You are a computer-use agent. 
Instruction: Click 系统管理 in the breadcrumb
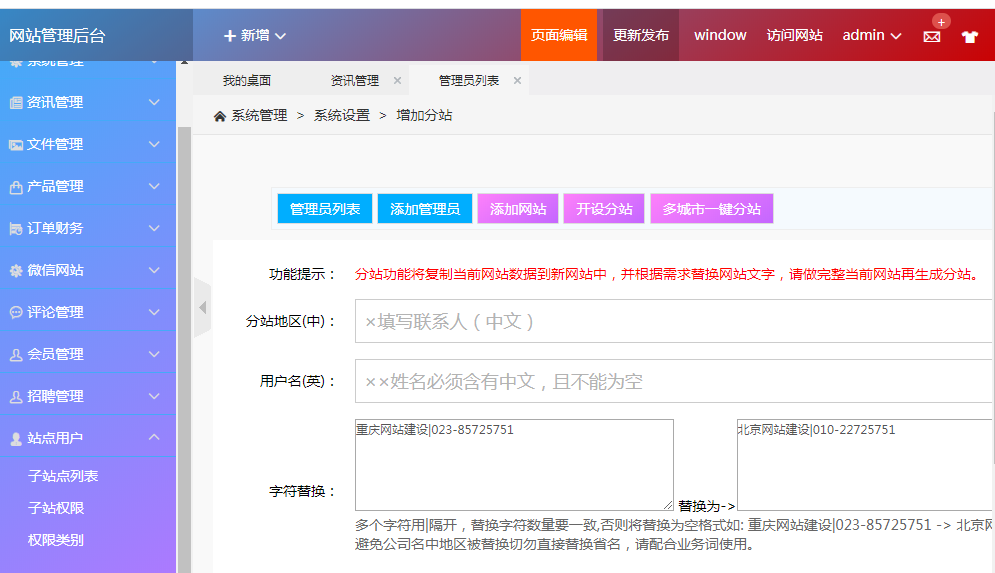(x=260, y=115)
